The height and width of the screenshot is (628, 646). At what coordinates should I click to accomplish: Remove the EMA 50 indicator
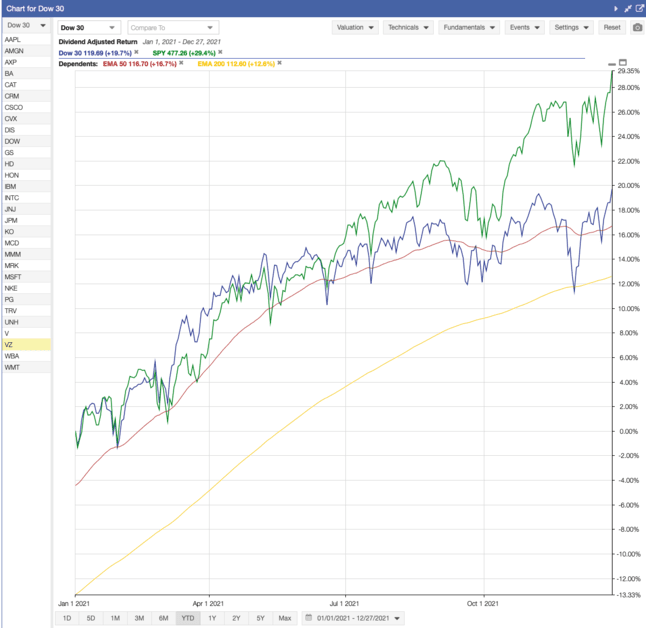[x=181, y=63]
